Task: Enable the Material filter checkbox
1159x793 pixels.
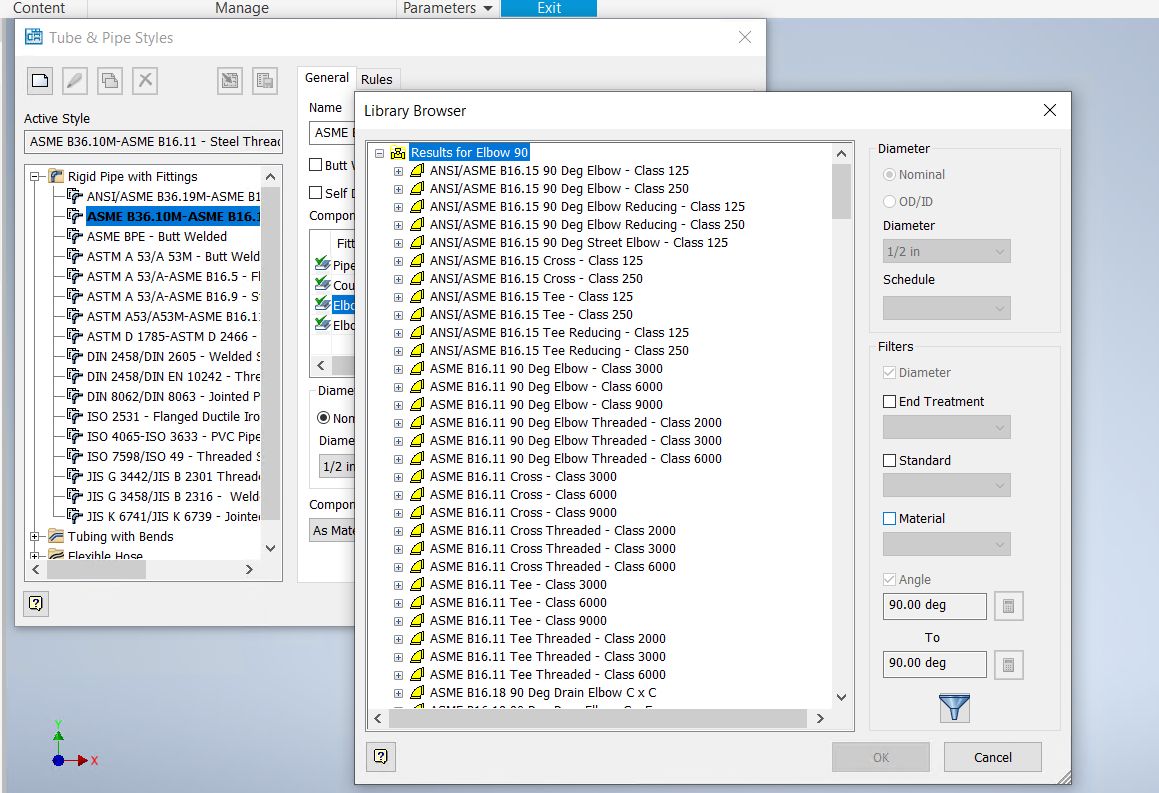Action: pyautogui.click(x=889, y=519)
